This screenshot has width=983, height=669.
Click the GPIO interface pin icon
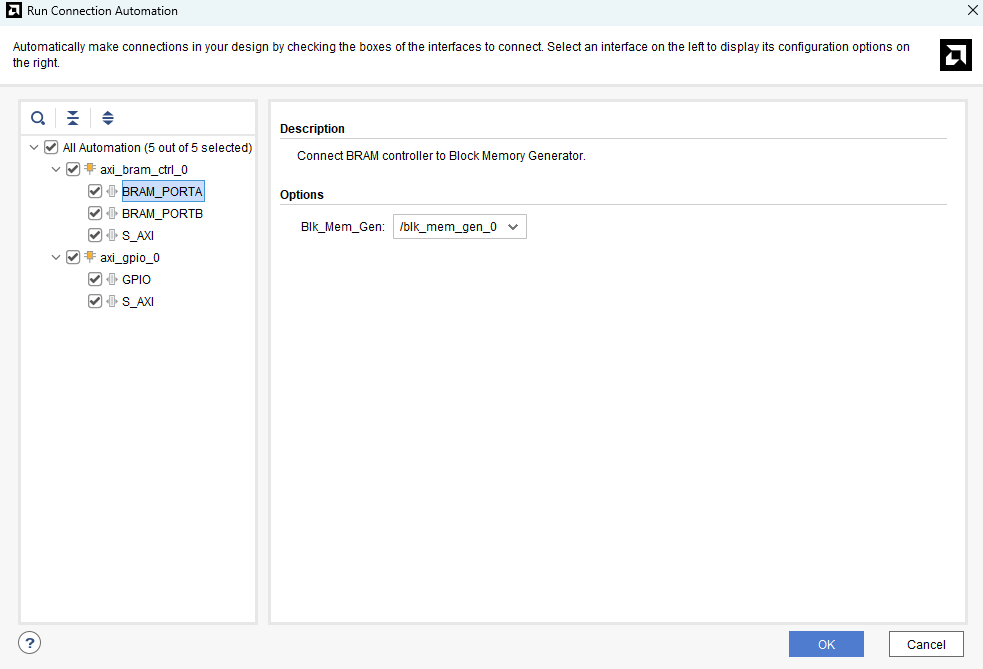point(112,280)
